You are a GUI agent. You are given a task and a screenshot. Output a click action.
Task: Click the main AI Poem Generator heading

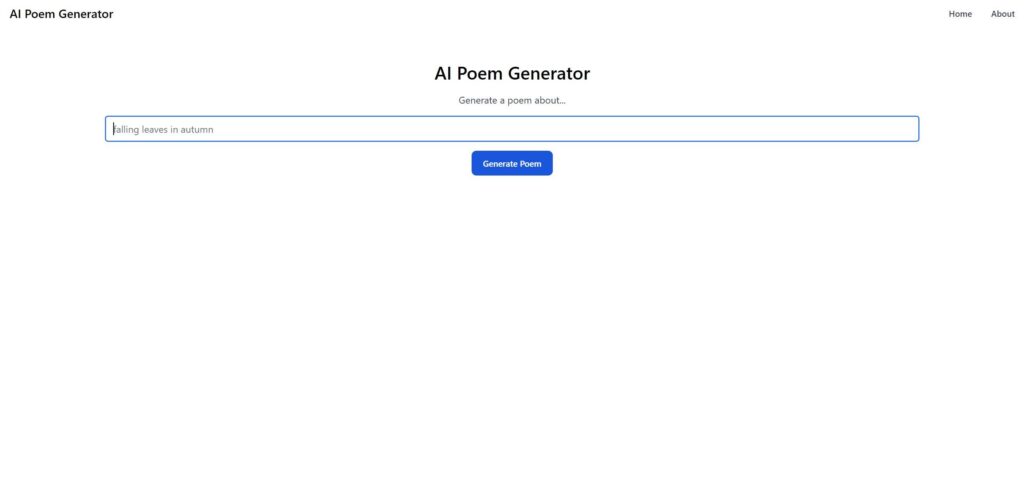pyautogui.click(x=512, y=73)
